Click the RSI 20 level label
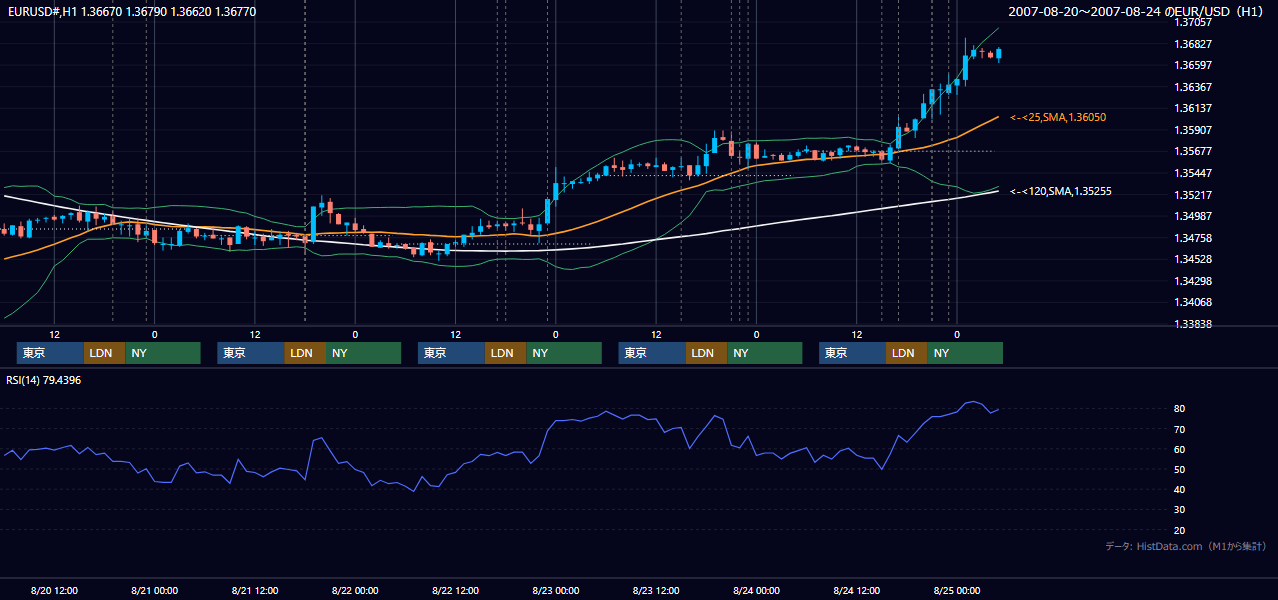Image resolution: width=1278 pixels, height=600 pixels. click(x=1179, y=530)
